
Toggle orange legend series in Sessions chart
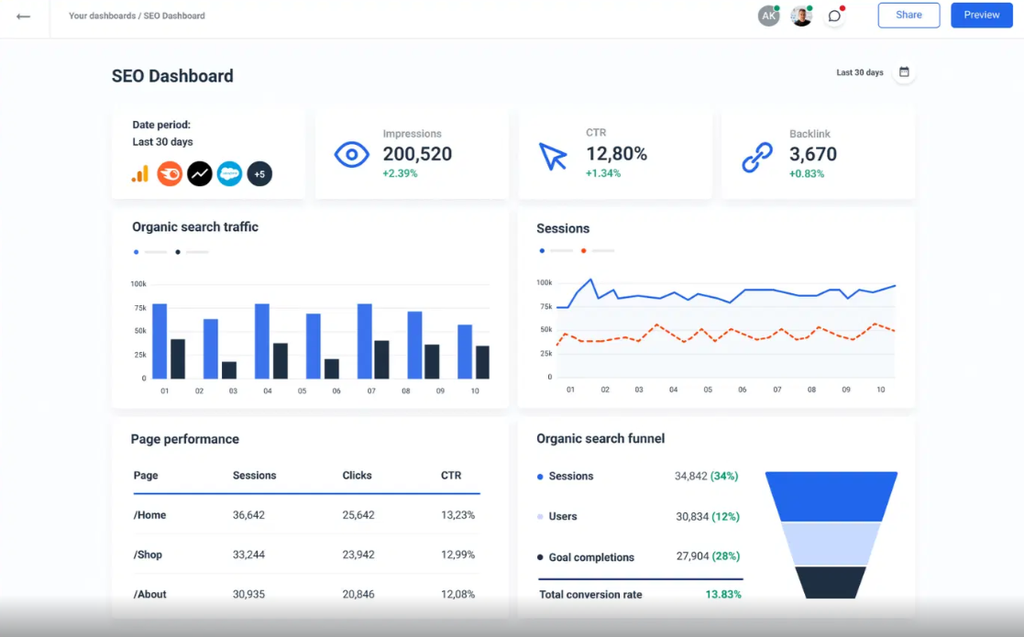pyautogui.click(x=598, y=251)
